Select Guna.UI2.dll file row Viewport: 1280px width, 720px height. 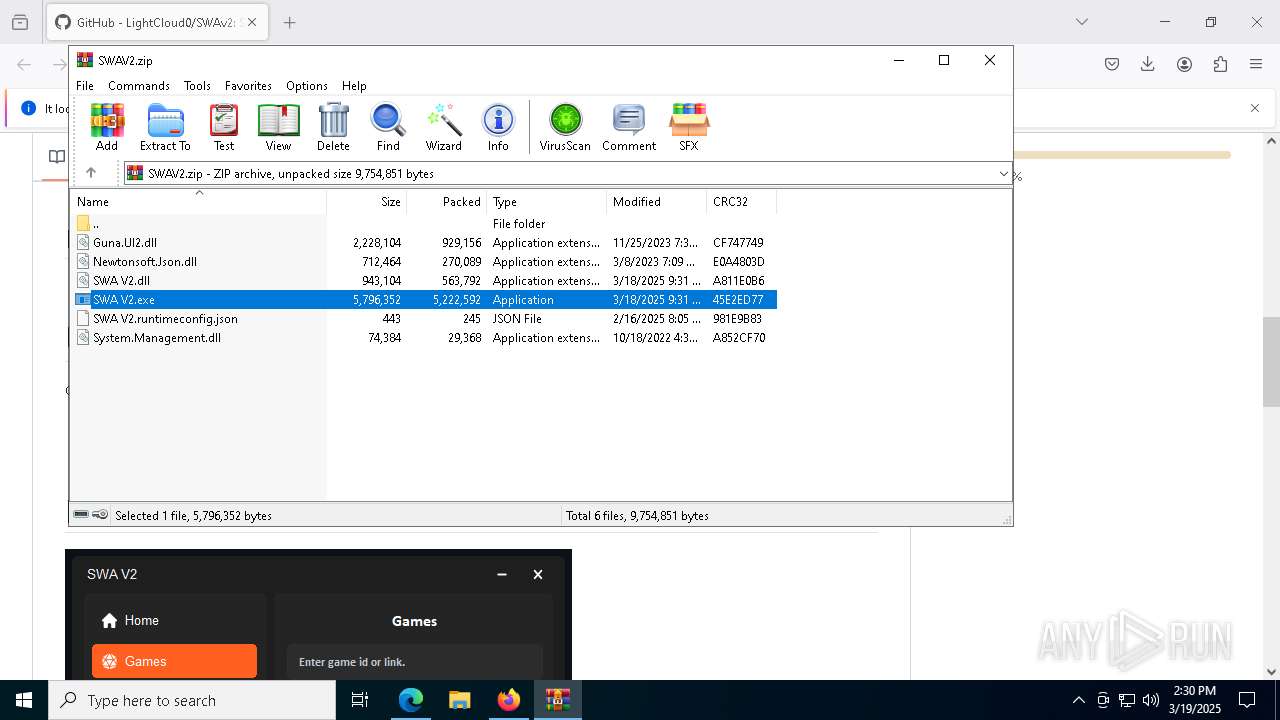(x=423, y=243)
